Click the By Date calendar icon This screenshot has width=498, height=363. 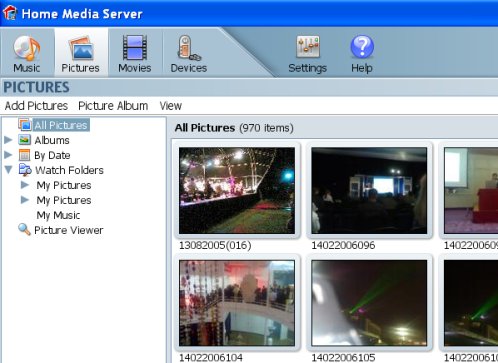click(25, 155)
